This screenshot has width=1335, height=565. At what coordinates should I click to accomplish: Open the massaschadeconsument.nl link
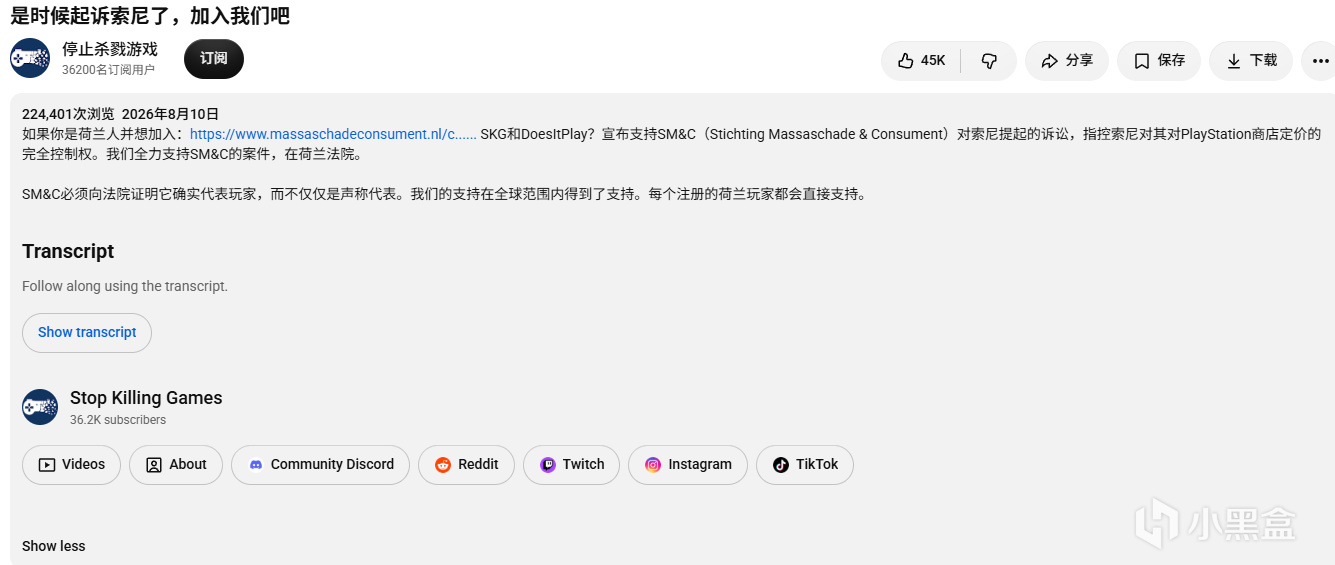tap(333, 134)
